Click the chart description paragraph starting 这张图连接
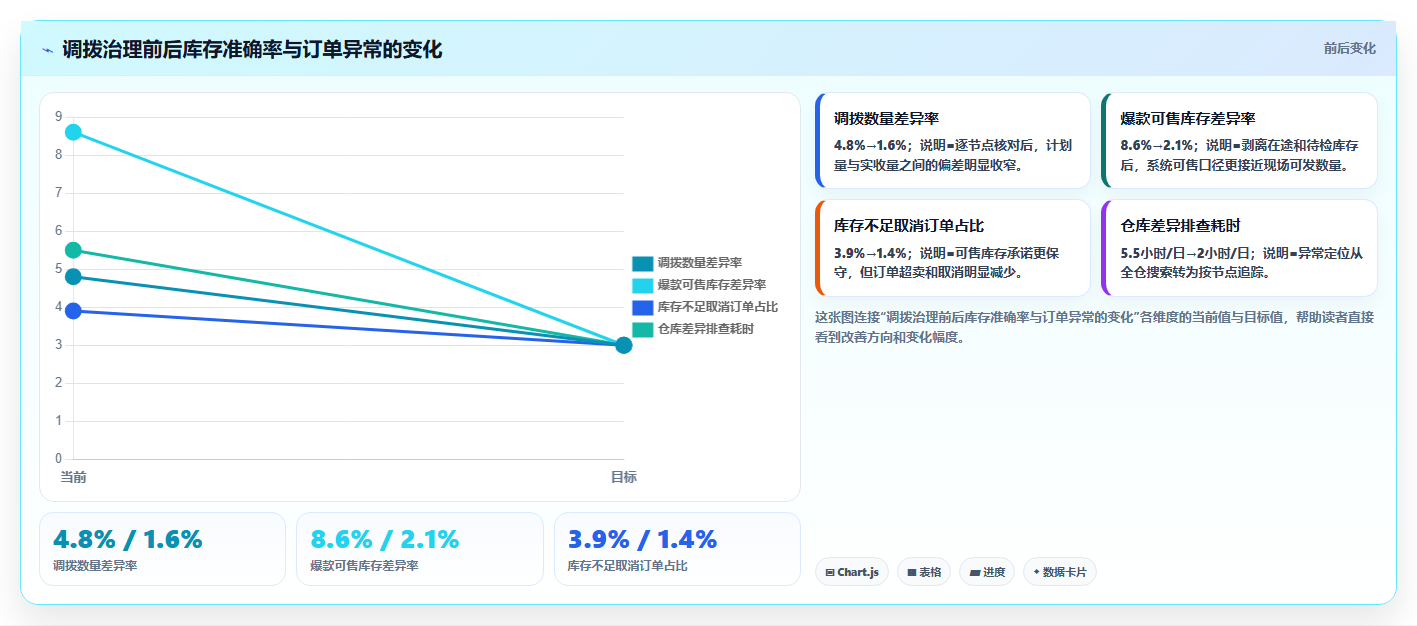 (1095, 327)
